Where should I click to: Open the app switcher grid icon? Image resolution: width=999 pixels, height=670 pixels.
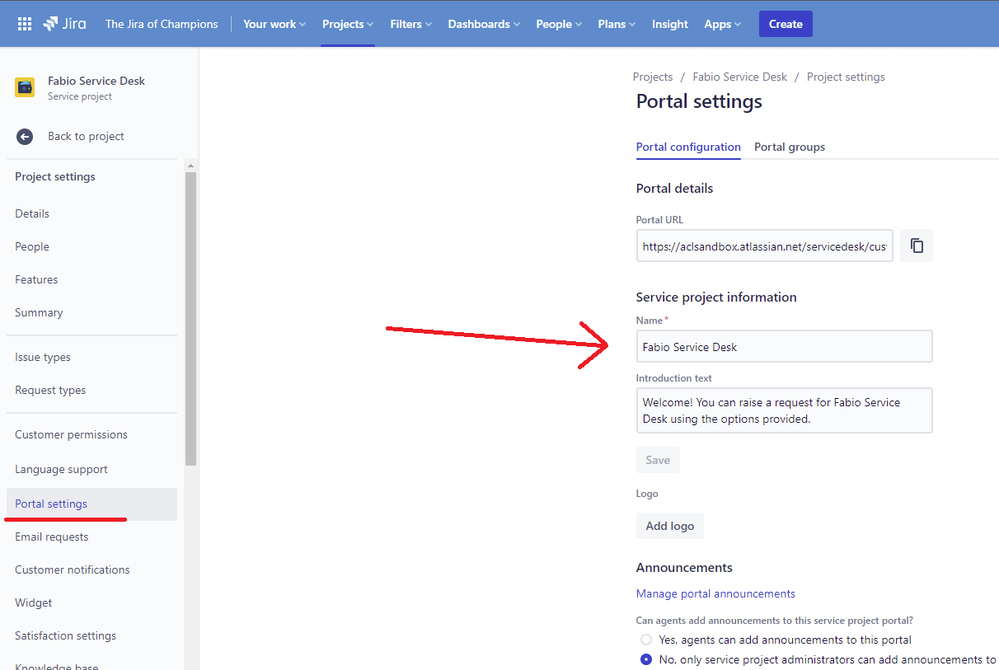tap(24, 24)
